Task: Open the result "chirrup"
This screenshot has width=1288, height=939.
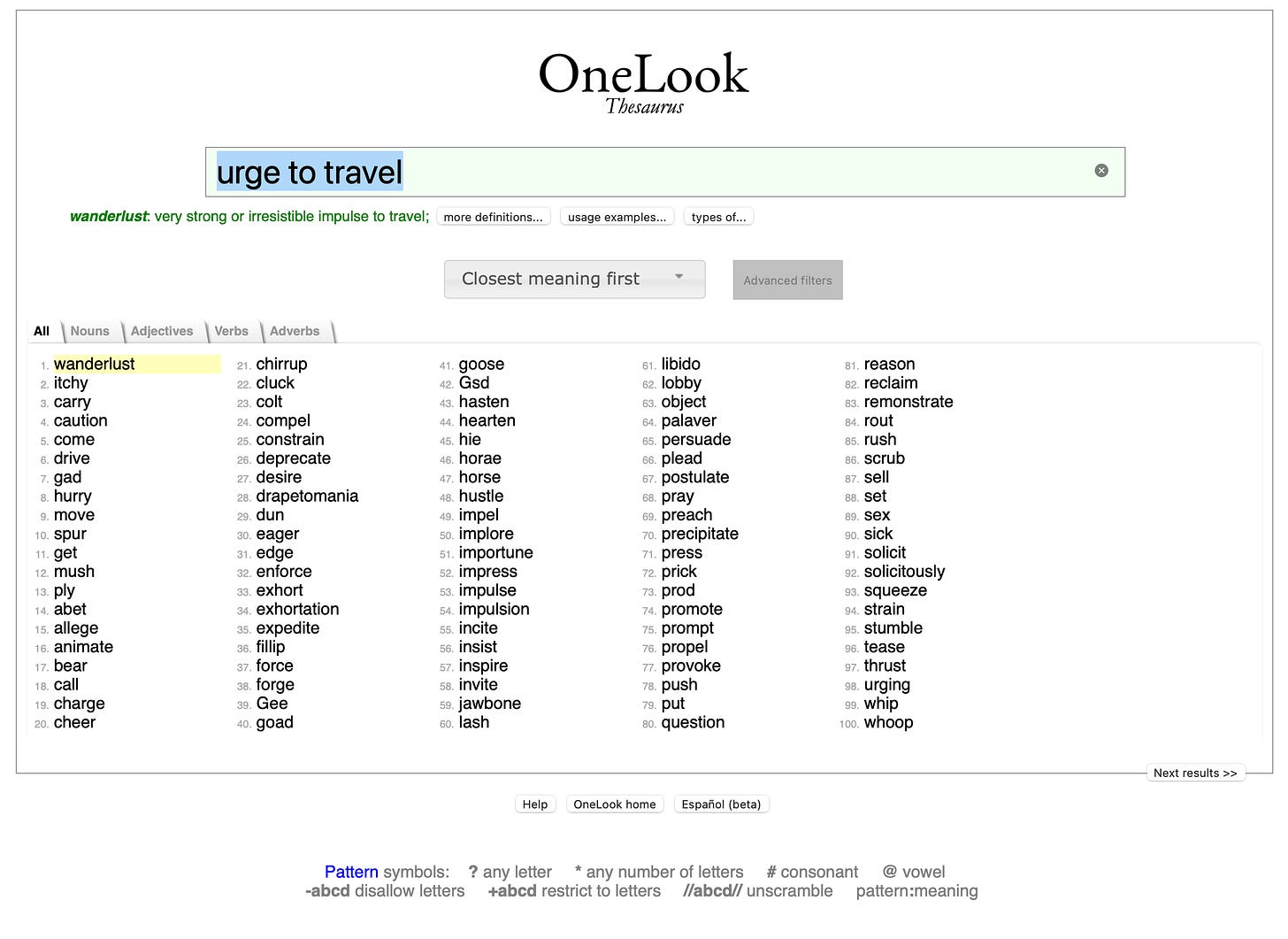Action: [x=281, y=364]
